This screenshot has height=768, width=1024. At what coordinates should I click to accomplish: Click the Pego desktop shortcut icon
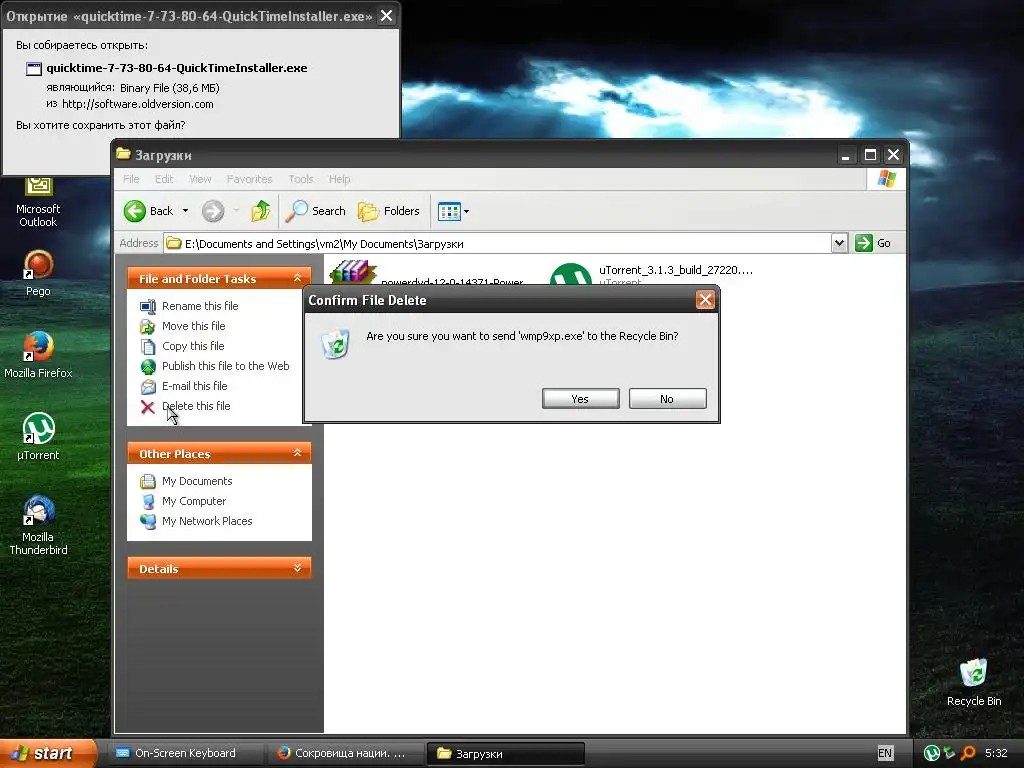point(39,264)
